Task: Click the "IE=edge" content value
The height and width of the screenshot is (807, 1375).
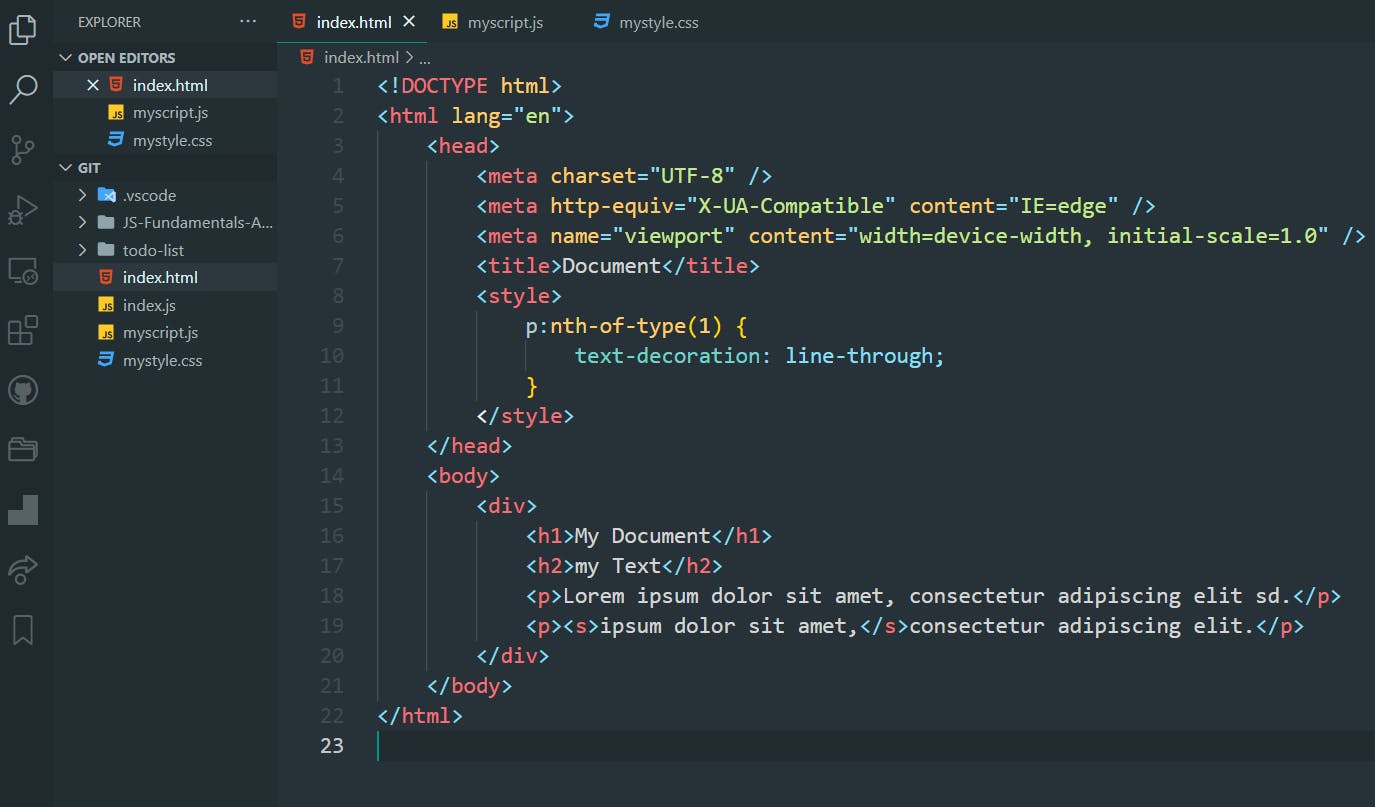Action: (x=1063, y=206)
